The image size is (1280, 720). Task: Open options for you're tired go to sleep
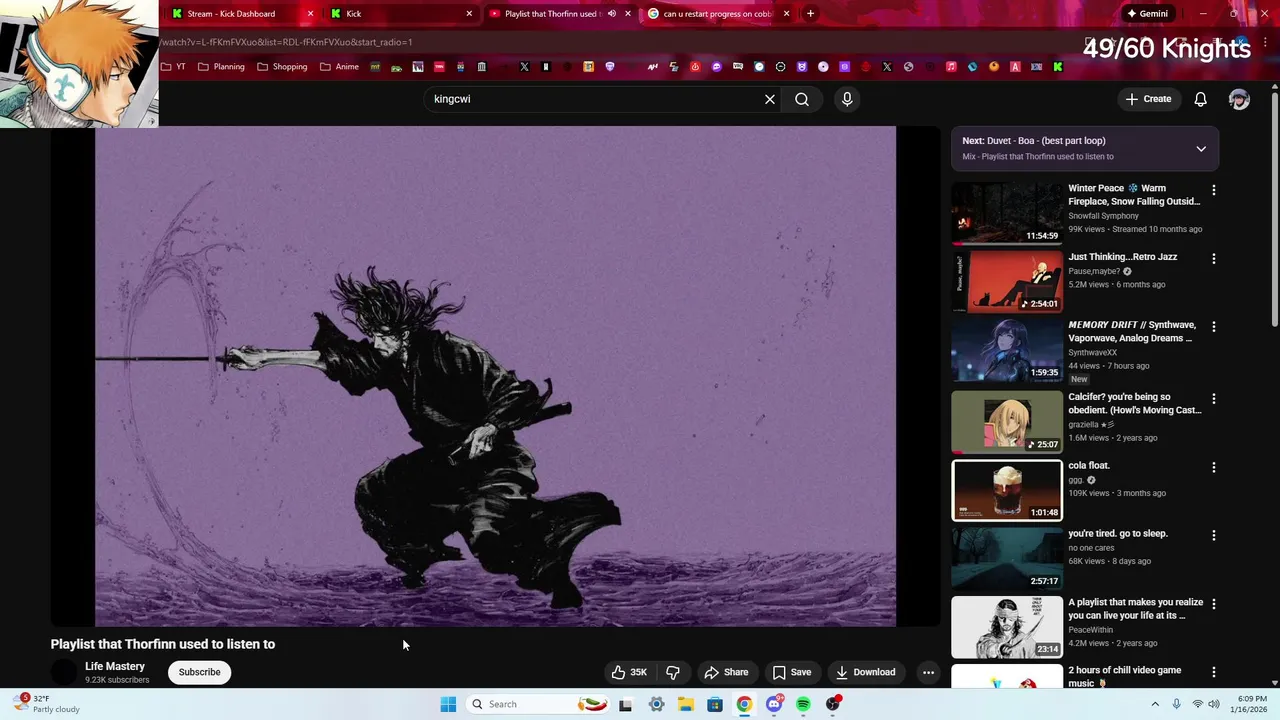click(1214, 535)
